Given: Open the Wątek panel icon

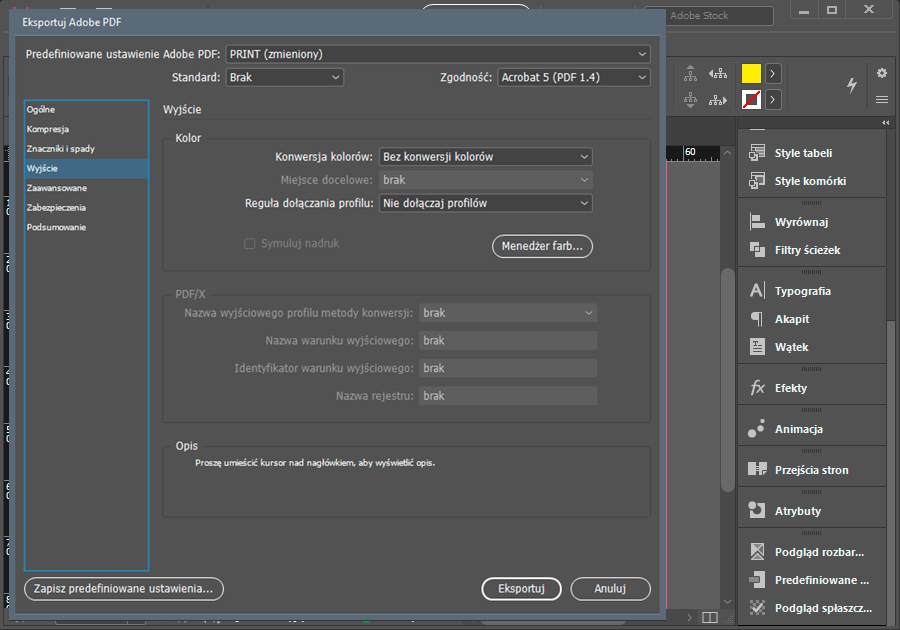Looking at the screenshot, I should [x=757, y=347].
